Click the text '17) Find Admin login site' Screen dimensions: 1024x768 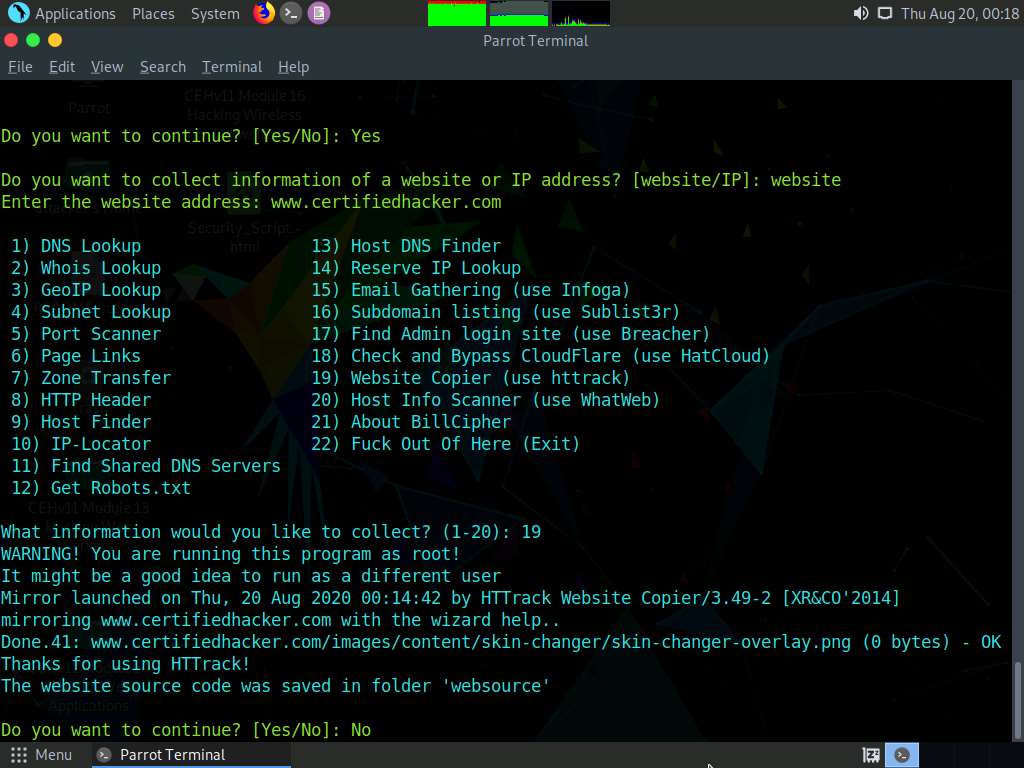point(436,334)
